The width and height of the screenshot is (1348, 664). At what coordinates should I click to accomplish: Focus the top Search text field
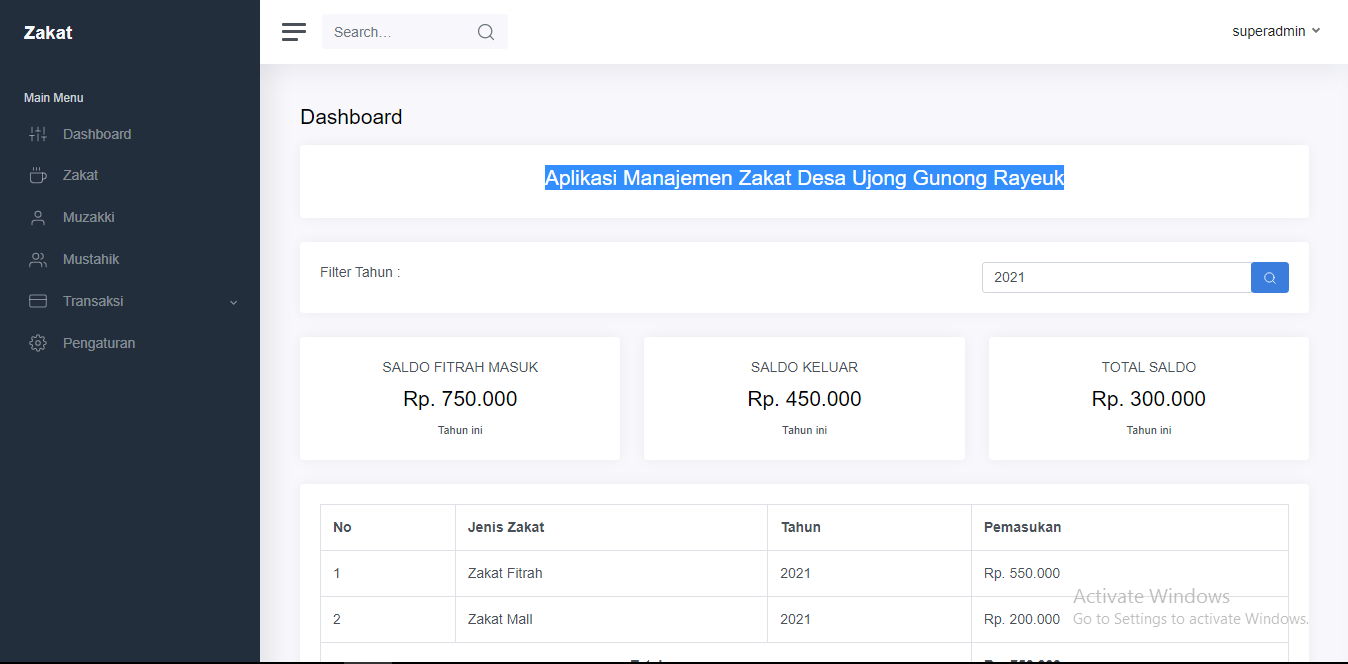click(400, 32)
